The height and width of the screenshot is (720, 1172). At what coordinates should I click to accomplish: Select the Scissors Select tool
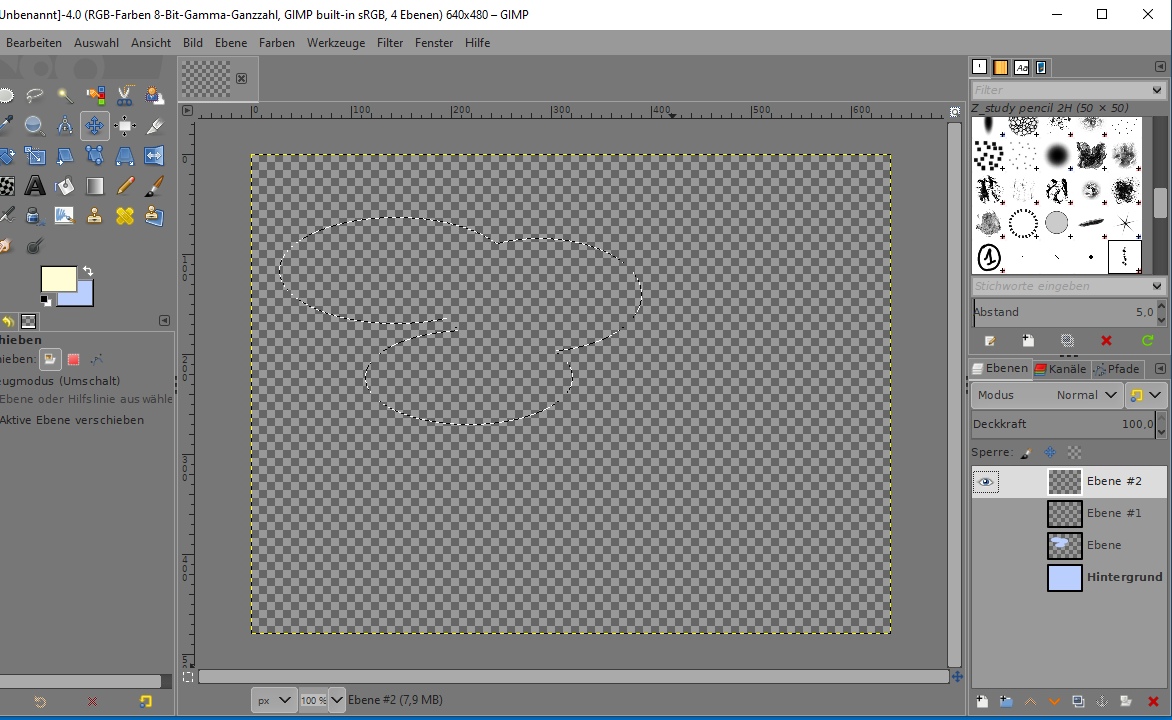(x=125, y=95)
